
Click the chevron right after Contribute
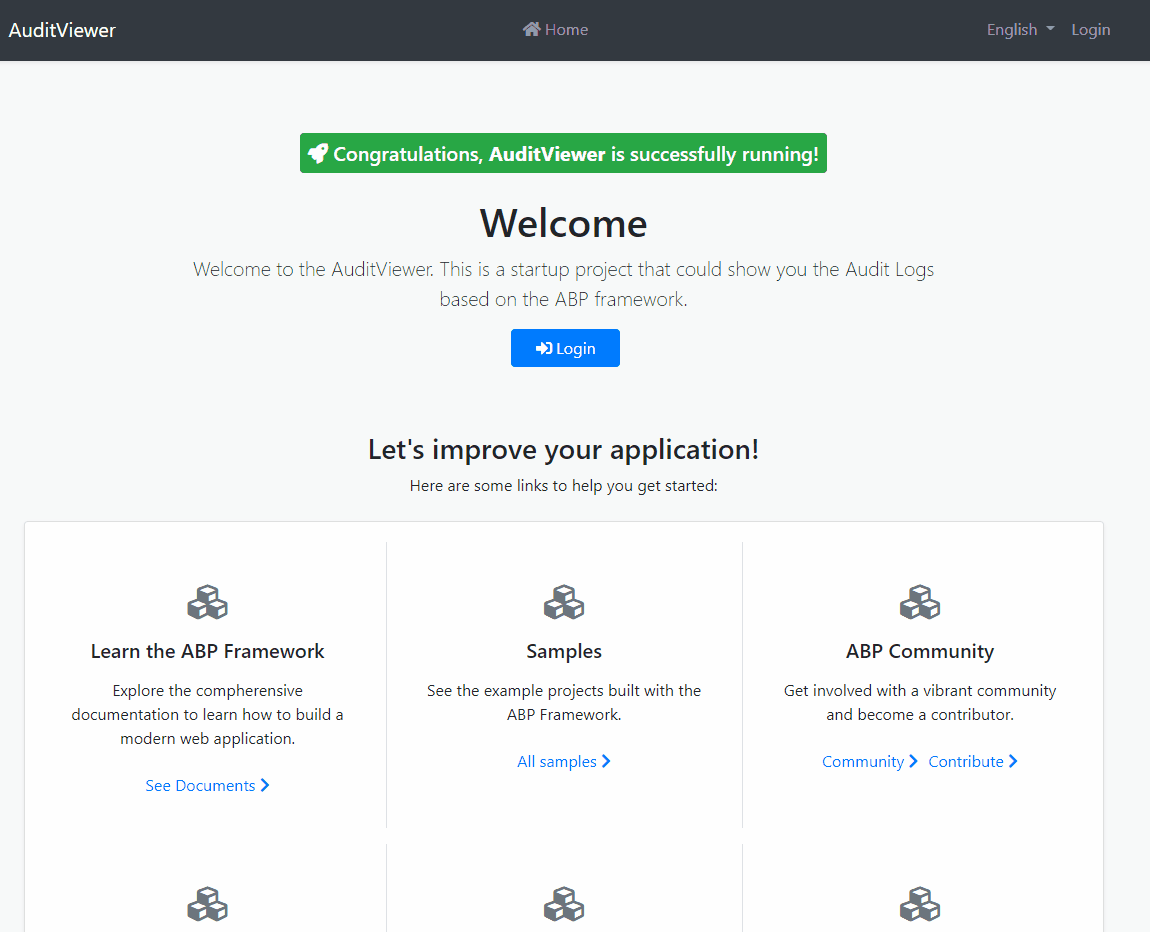[1013, 761]
